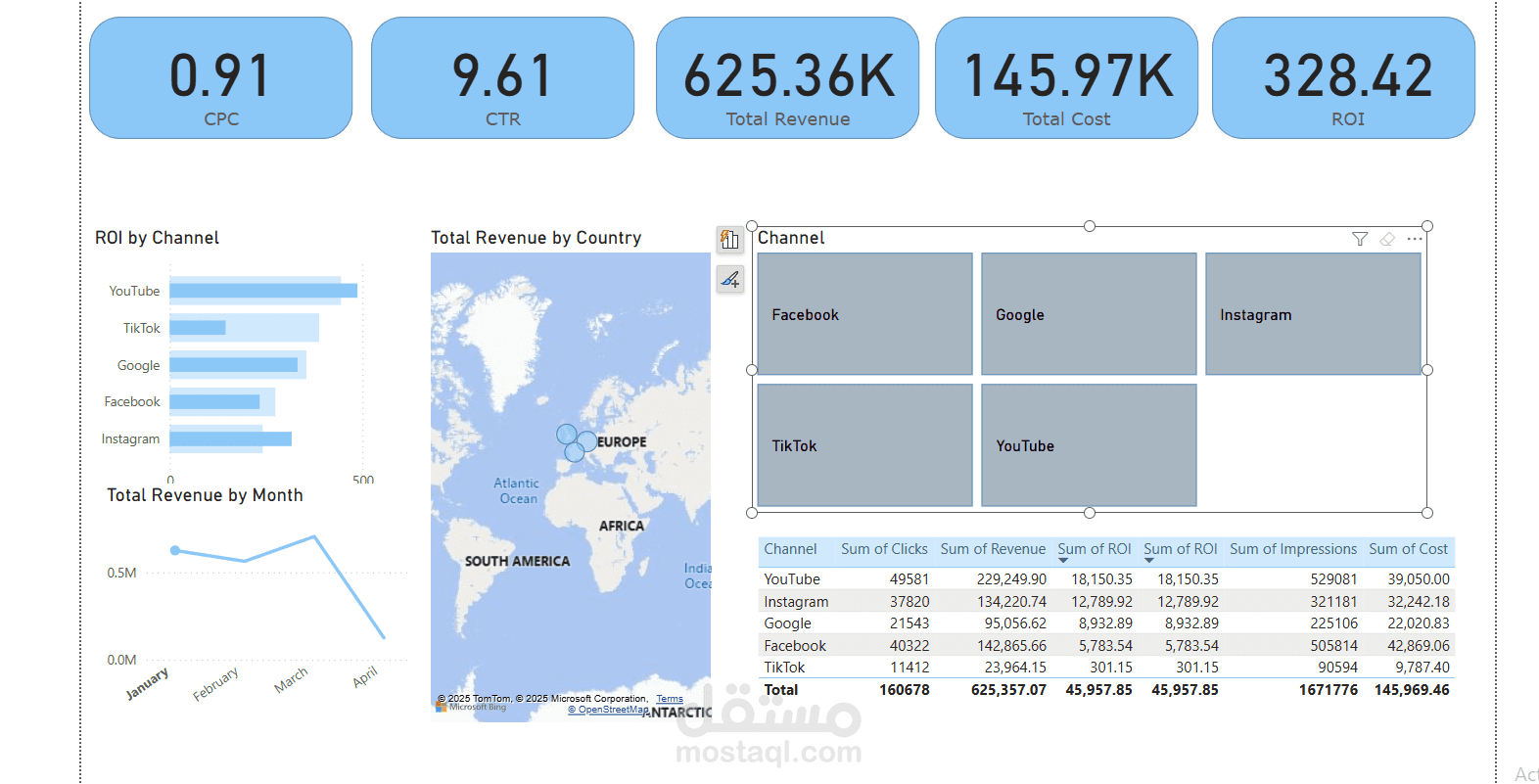Click the 134,220.74 Instagram revenue cell
The height and width of the screenshot is (784, 1539).
pyautogui.click(x=1011, y=602)
